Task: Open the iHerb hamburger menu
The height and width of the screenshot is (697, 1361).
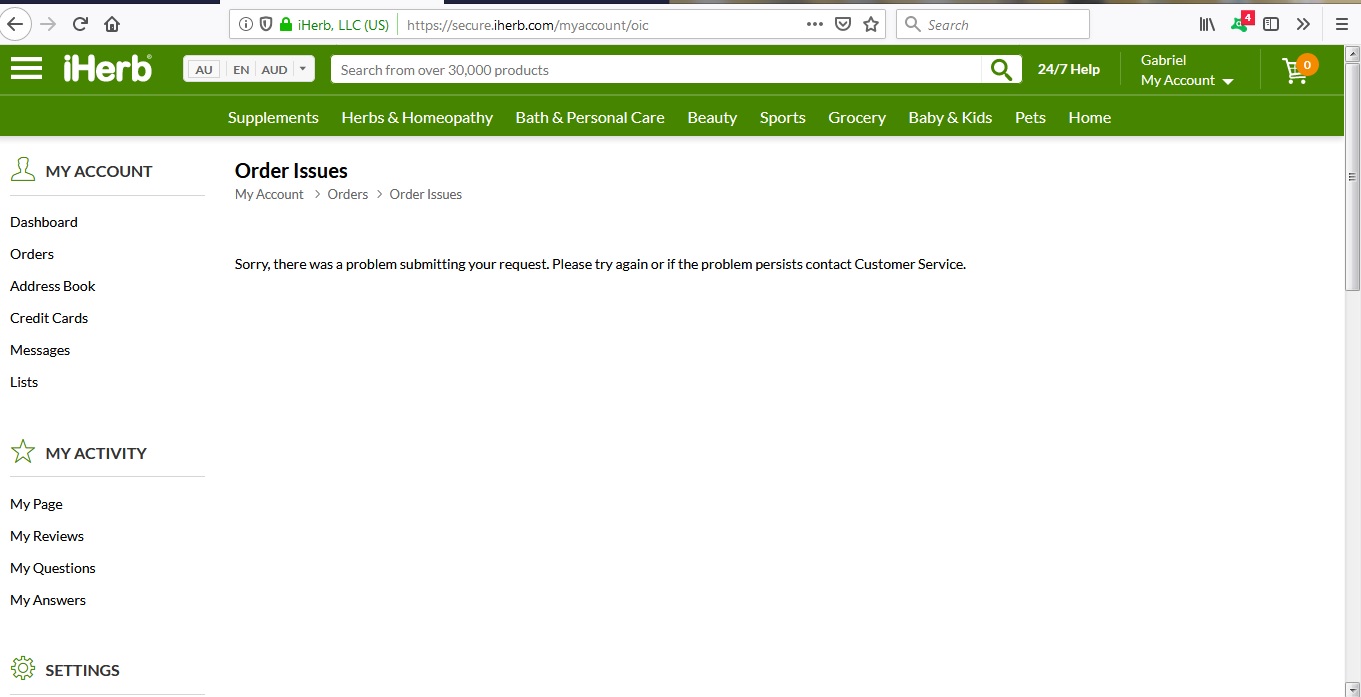Action: click(26, 68)
